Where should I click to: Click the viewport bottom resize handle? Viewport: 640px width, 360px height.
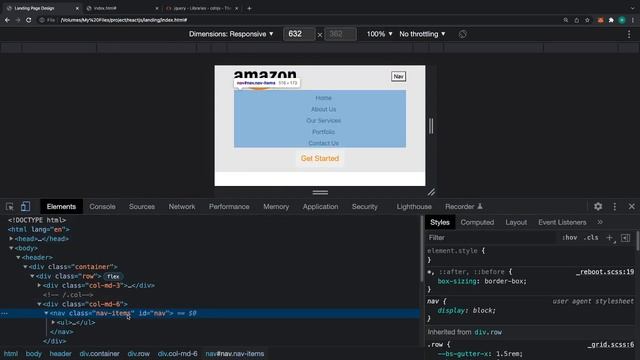coord(320,192)
